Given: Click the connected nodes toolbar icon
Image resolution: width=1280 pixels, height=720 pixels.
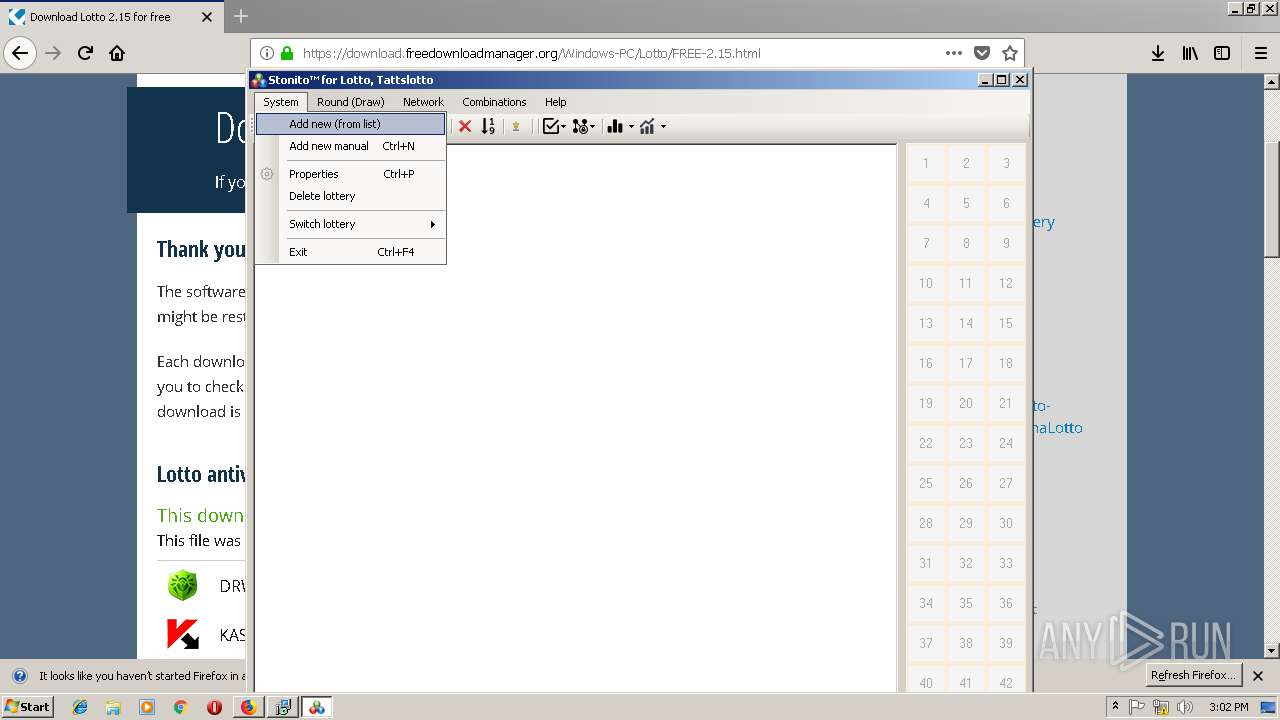Looking at the screenshot, I should pyautogui.click(x=580, y=126).
